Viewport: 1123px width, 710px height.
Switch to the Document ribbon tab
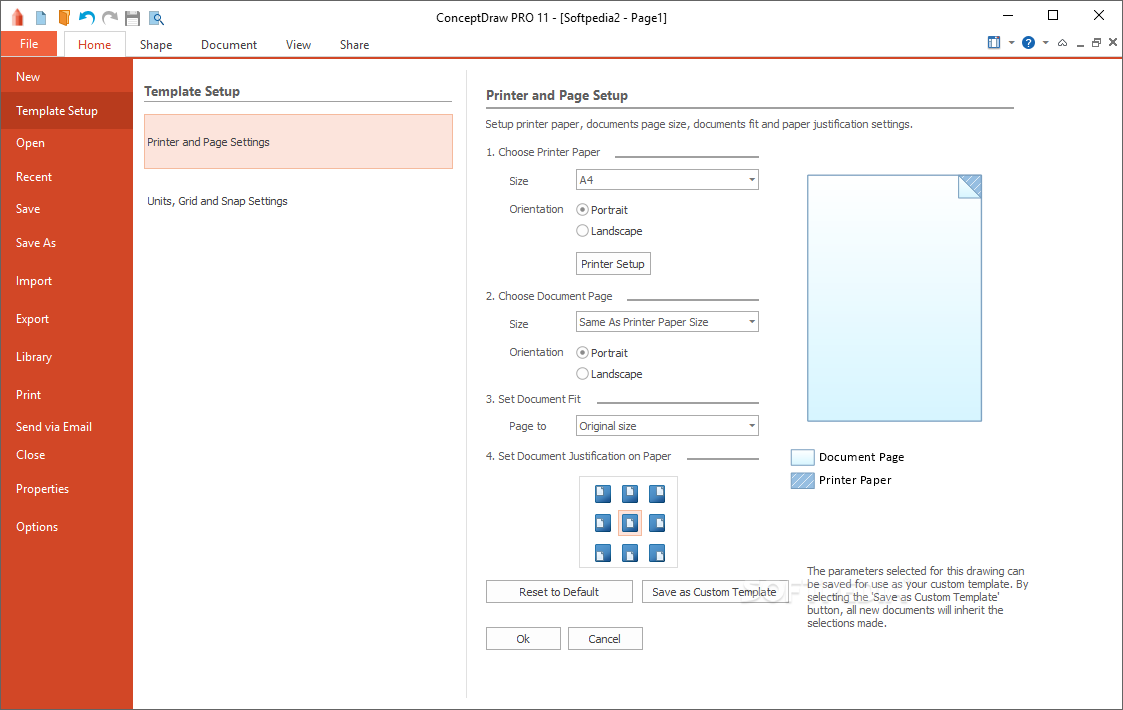click(229, 44)
